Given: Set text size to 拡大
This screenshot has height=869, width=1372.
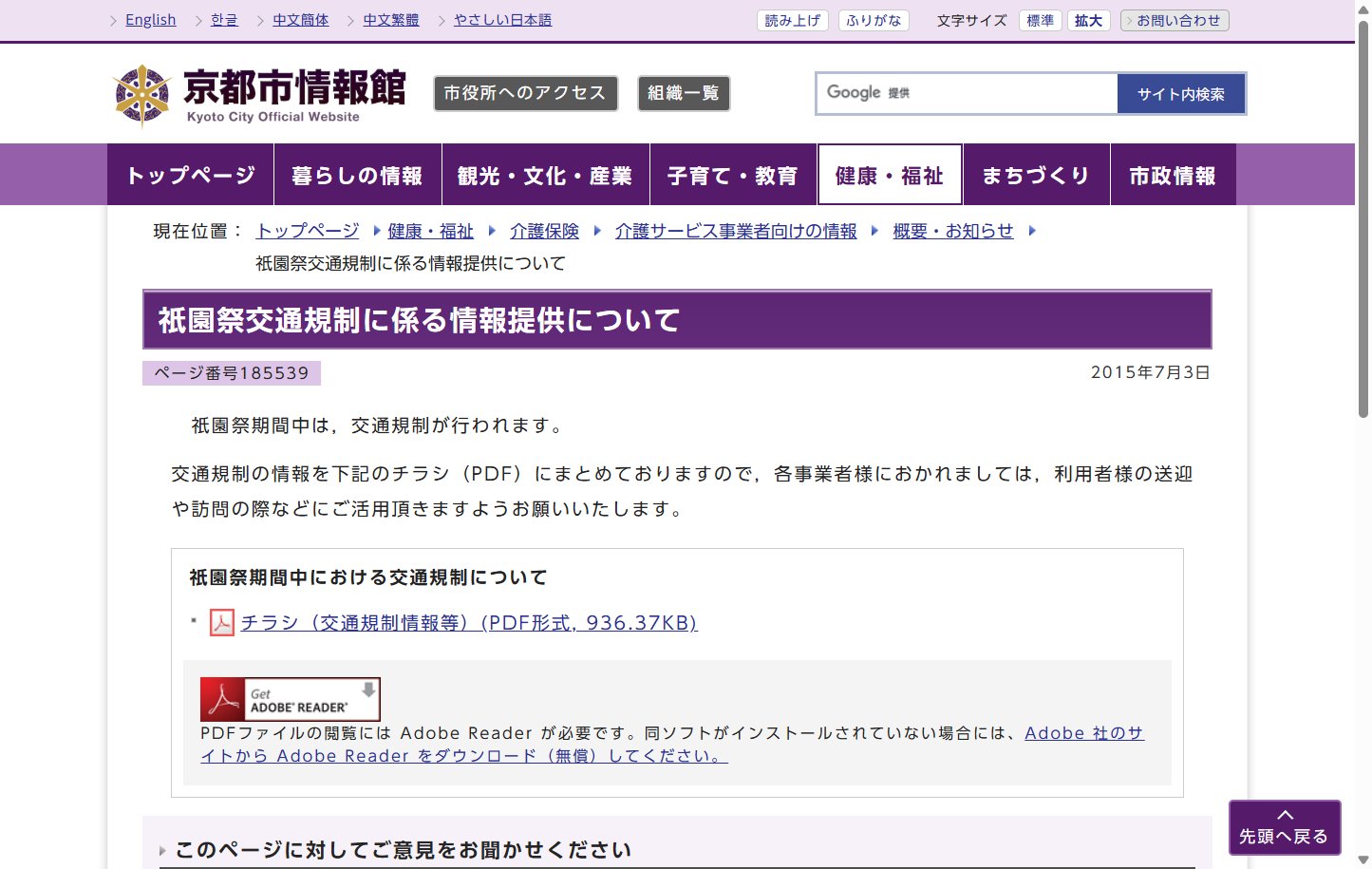Looking at the screenshot, I should point(1088,21).
